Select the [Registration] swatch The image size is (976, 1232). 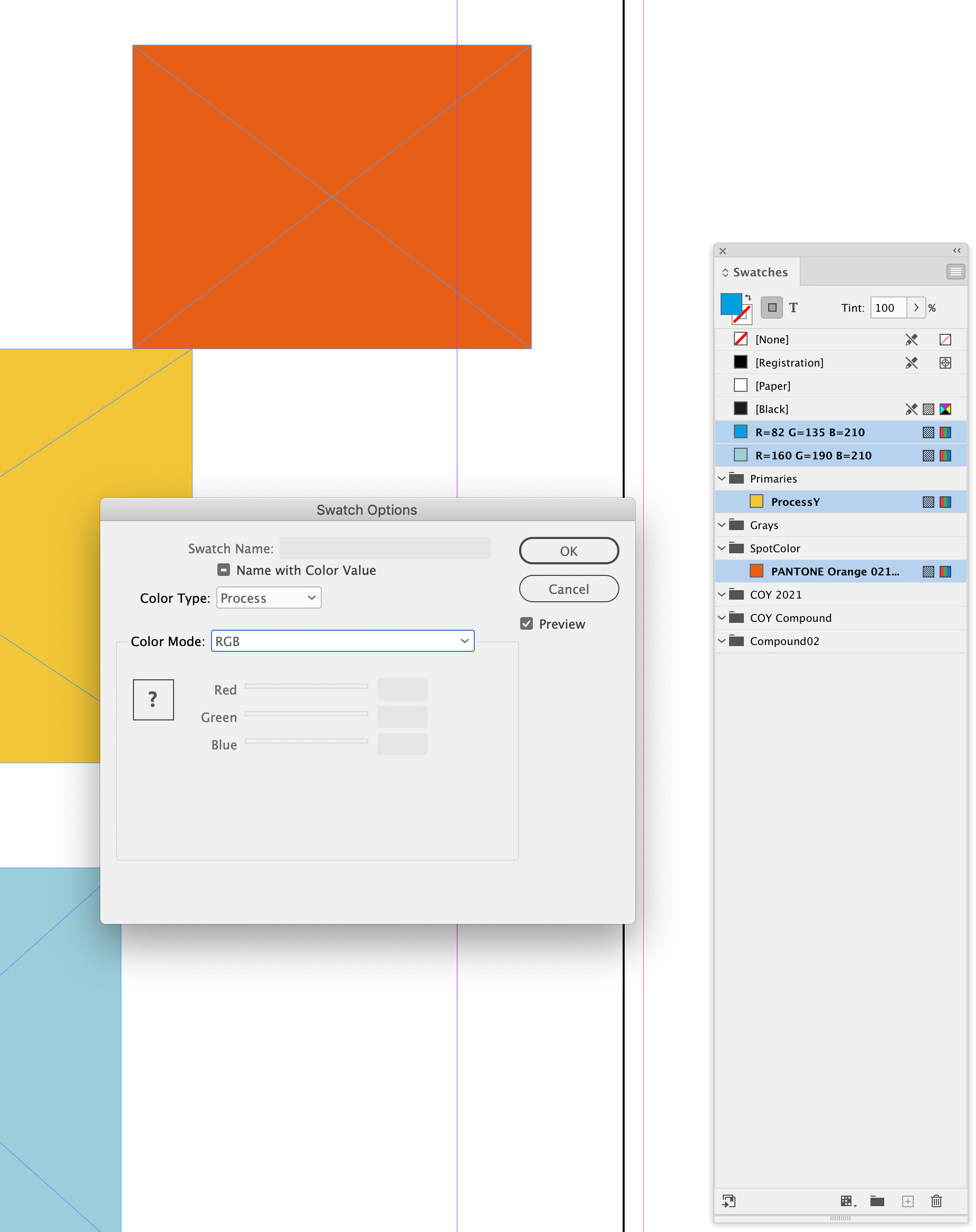click(840, 363)
